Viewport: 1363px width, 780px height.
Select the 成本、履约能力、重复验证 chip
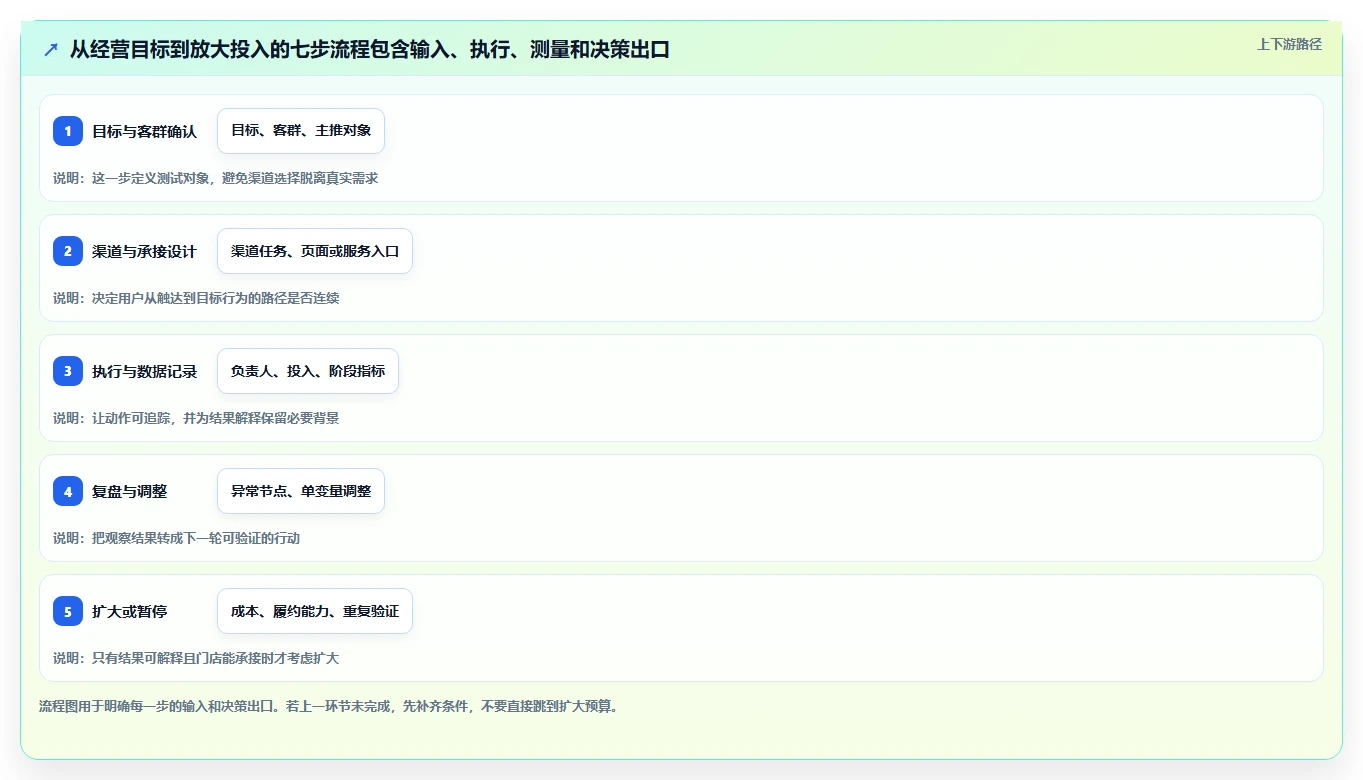315,611
